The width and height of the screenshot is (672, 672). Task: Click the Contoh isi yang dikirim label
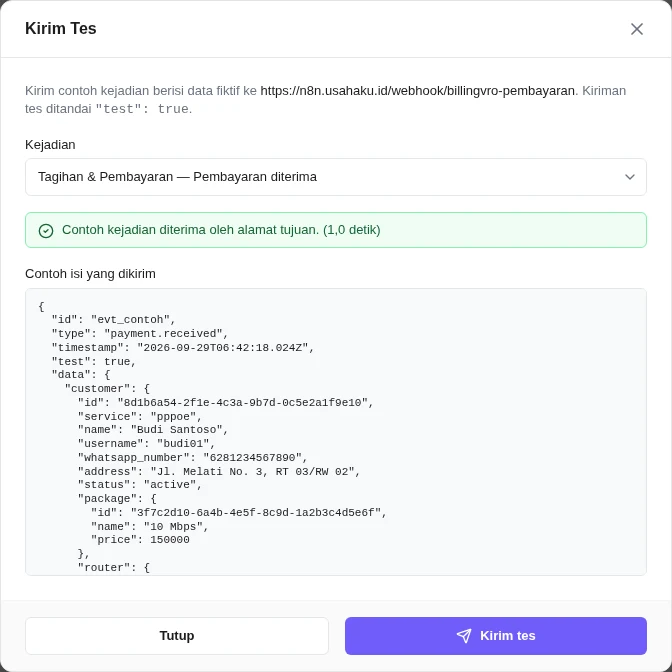[x=90, y=274]
